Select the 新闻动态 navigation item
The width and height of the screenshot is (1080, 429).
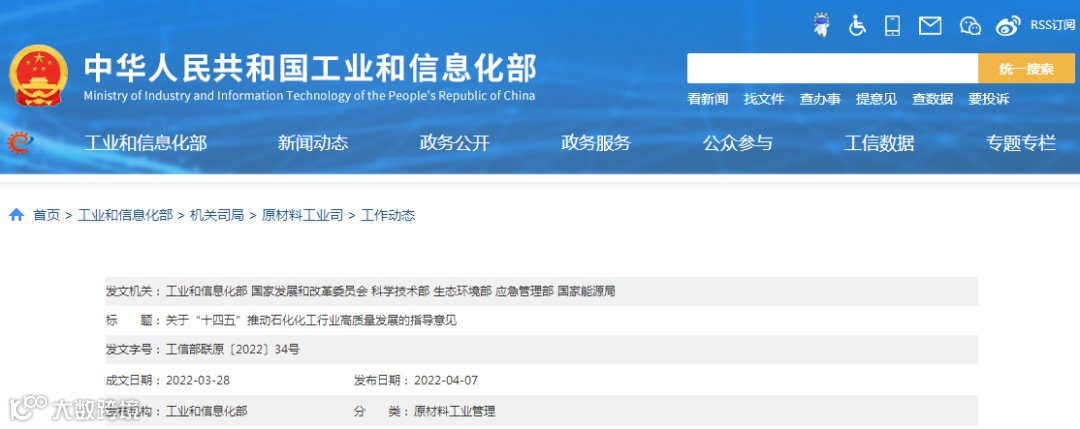(x=313, y=143)
